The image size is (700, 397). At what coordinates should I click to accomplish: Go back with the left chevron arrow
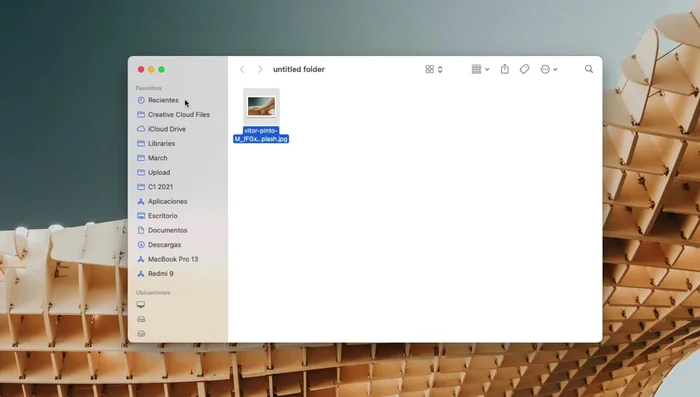click(242, 69)
